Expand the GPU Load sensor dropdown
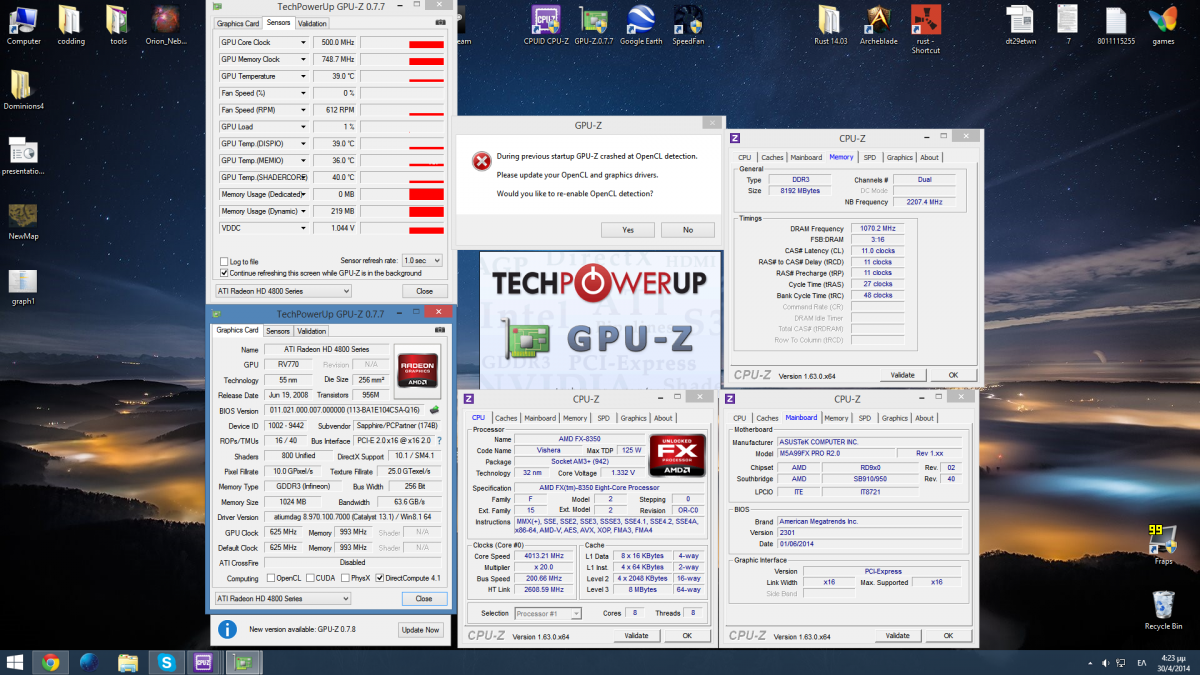 coord(303,127)
